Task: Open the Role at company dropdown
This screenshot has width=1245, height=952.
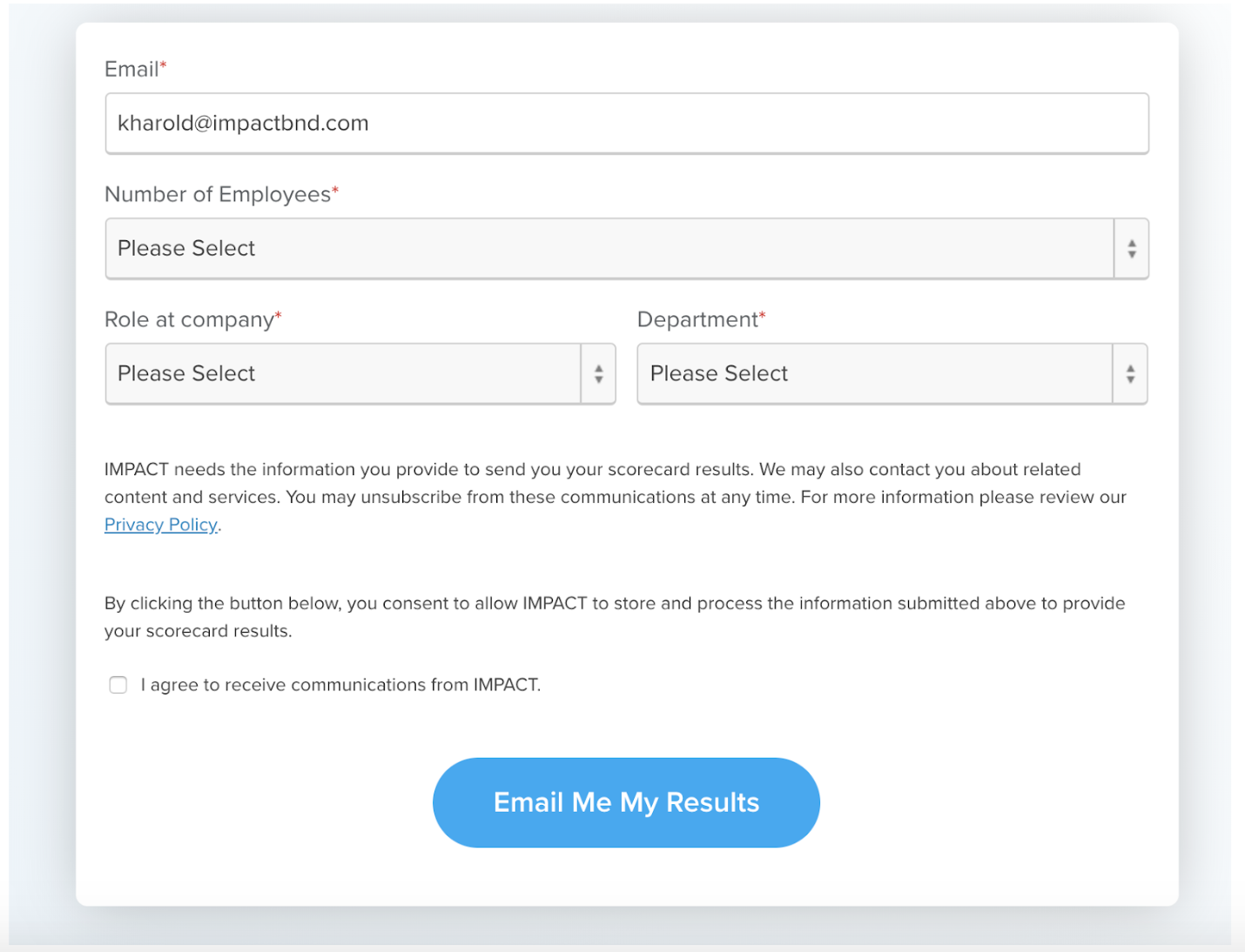Action: coord(360,374)
